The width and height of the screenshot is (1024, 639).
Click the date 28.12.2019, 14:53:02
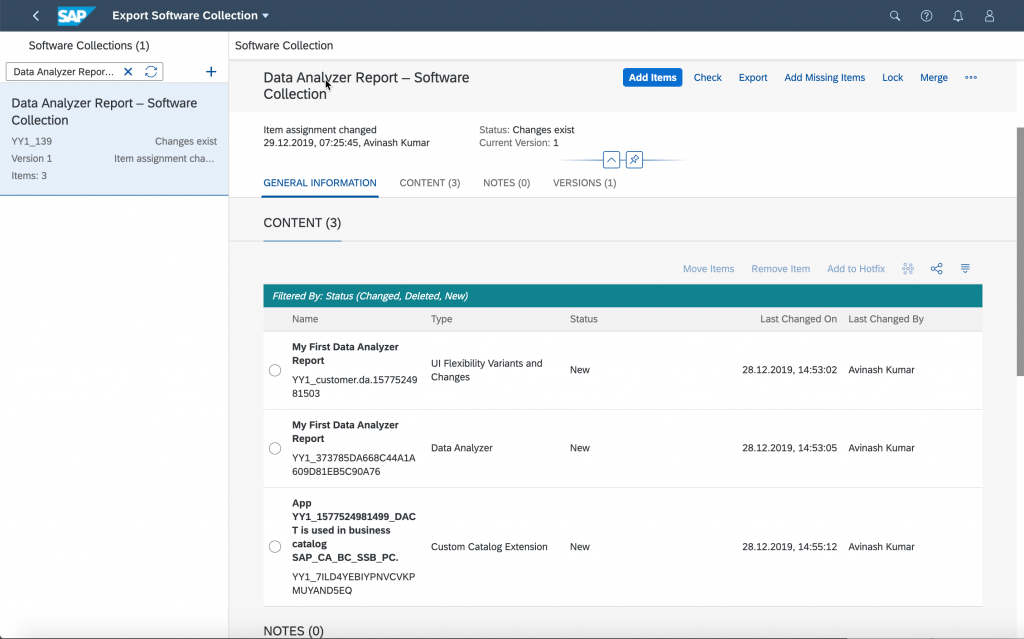tap(789, 370)
